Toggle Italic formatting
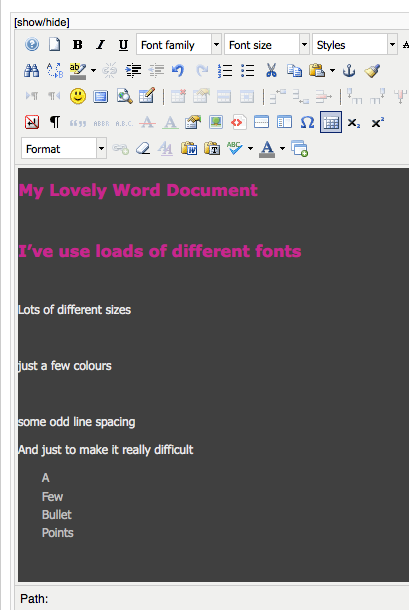This screenshot has height=610, width=409. 100,45
